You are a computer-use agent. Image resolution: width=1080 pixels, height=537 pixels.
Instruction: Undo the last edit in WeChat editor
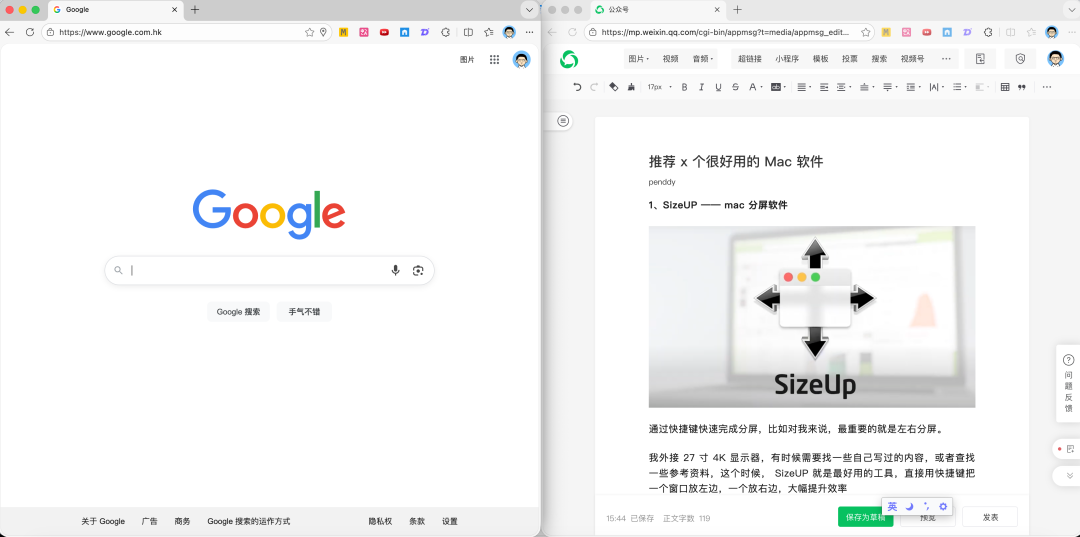(577, 87)
